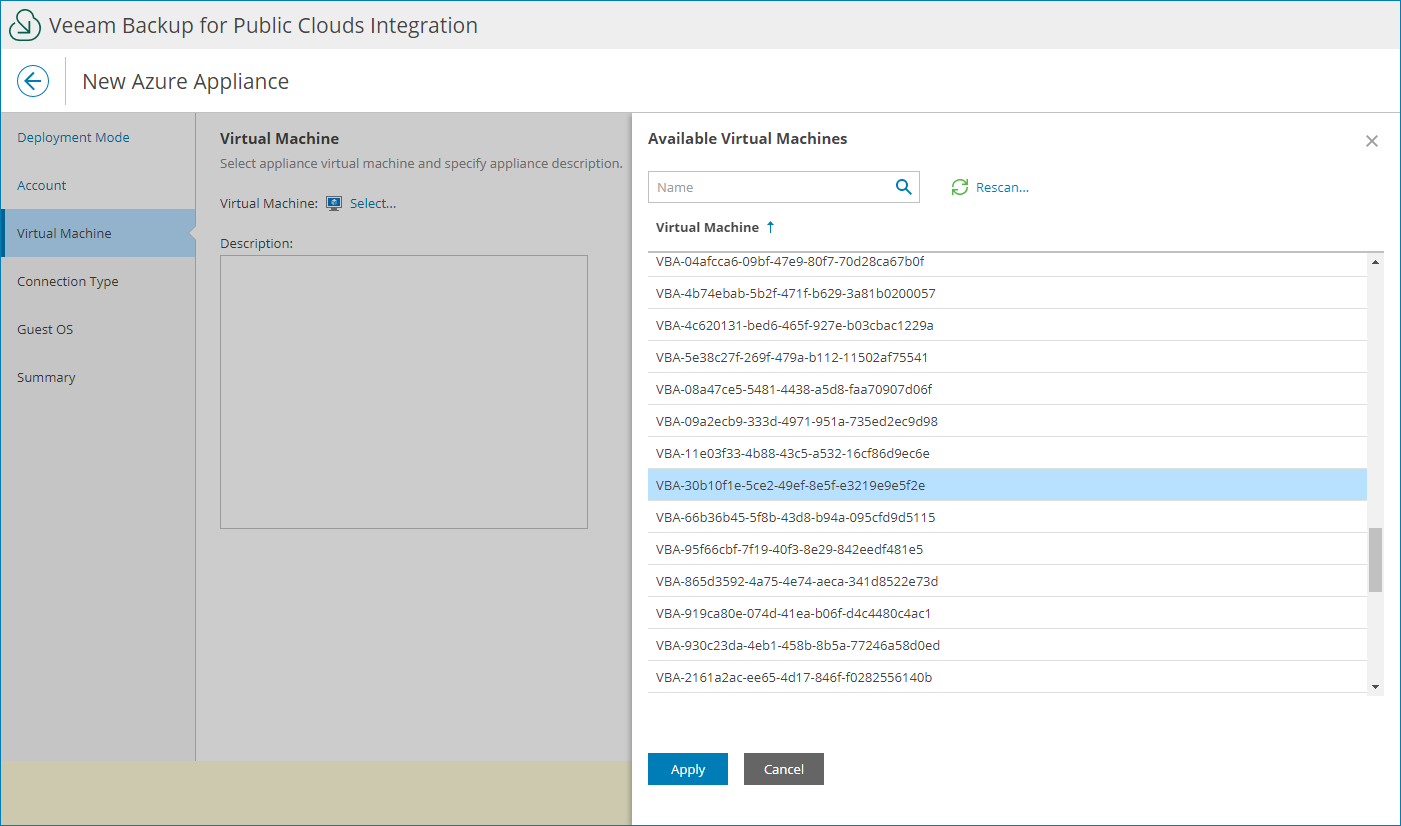Click the back arrow navigation icon
This screenshot has height=826, width=1401.
[33, 81]
